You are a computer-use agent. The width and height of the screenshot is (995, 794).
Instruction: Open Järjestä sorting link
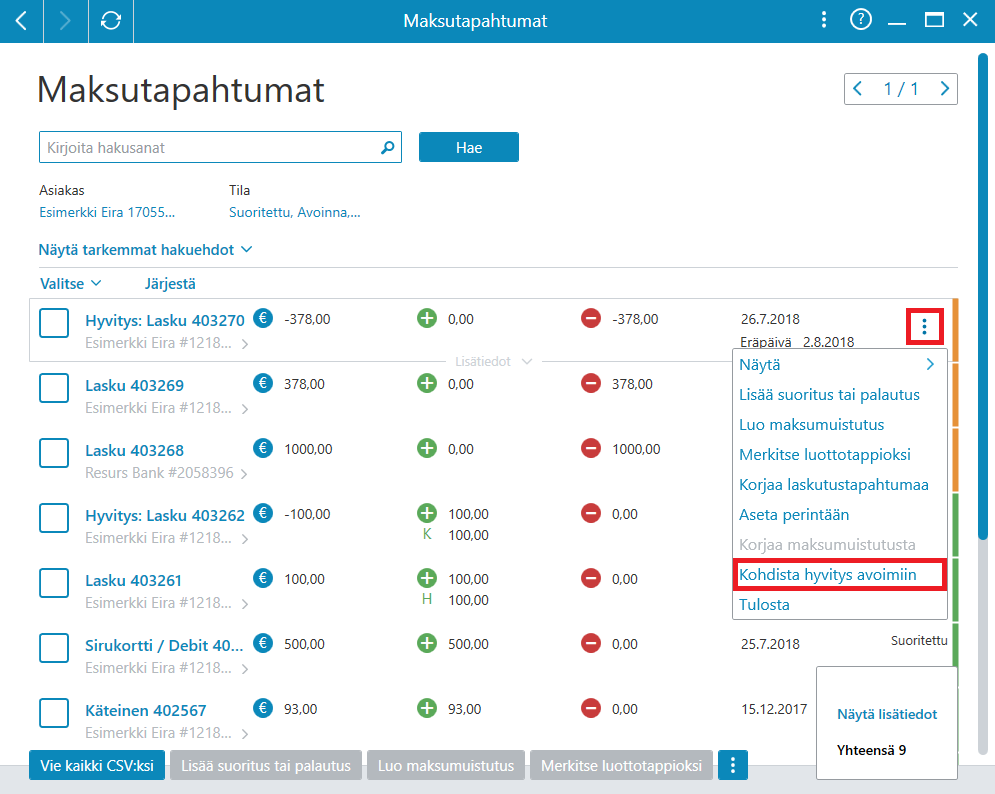(170, 284)
